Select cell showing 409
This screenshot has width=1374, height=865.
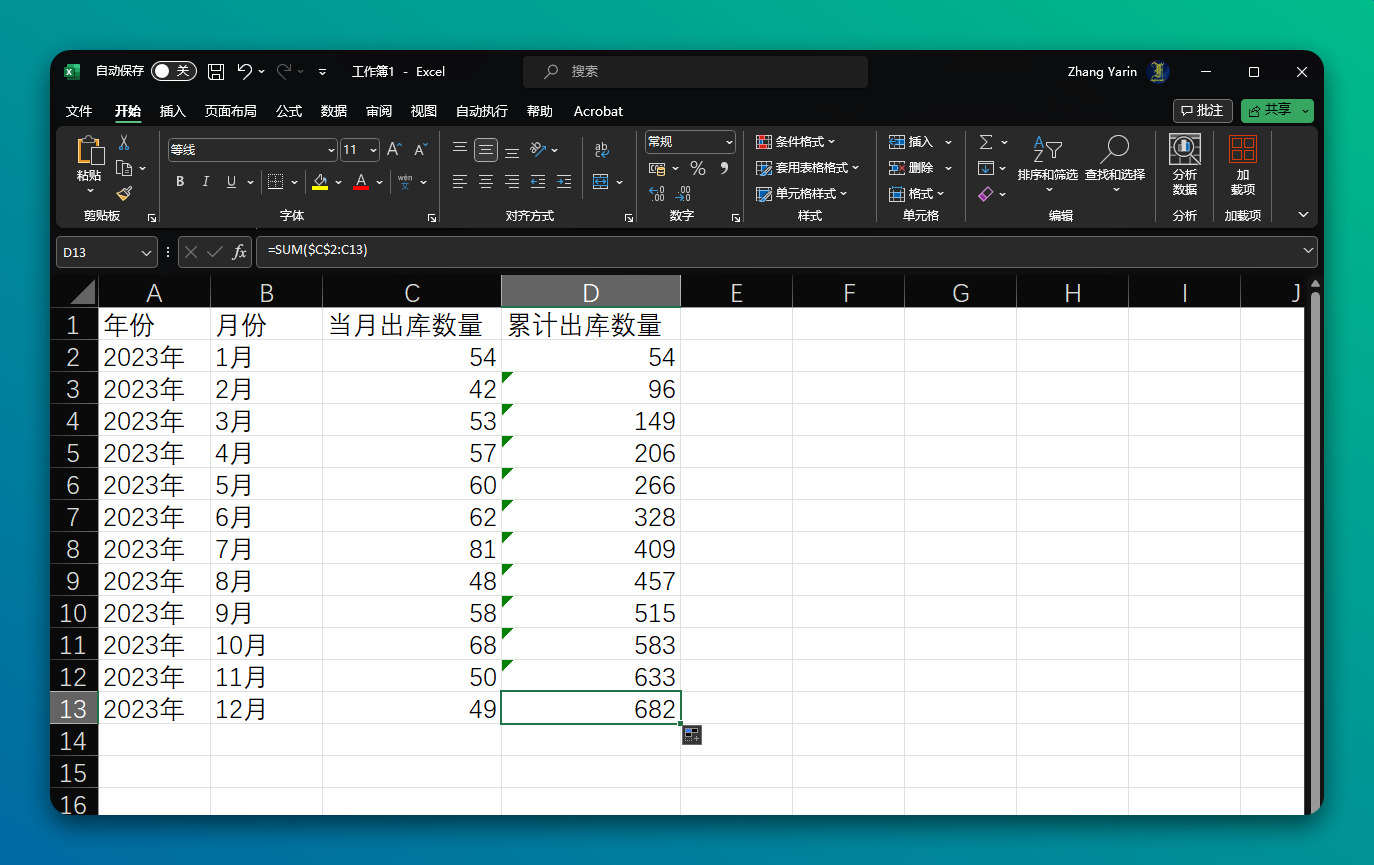[591, 548]
